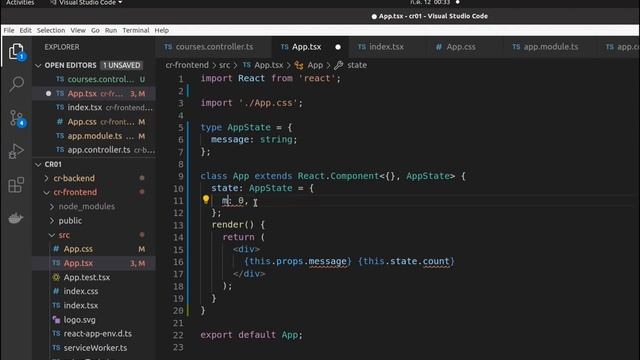
Task: Expand the public folder
Action: tap(52, 221)
